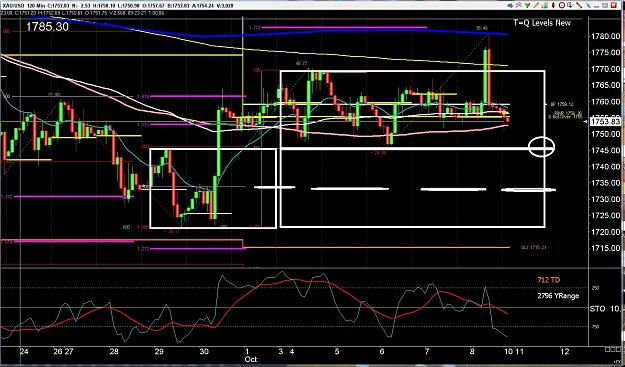Click the C:1753.83 close value

click(x=59, y=6)
